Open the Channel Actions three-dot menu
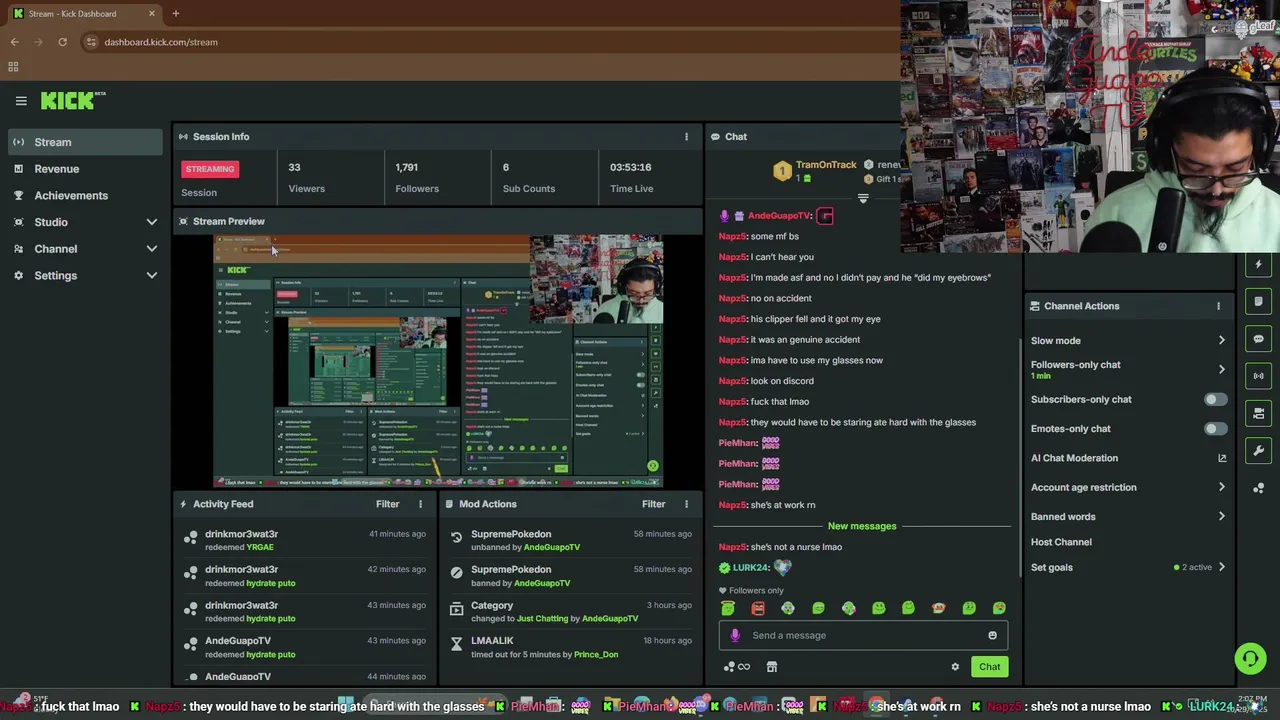1280x720 pixels. pos(1218,306)
